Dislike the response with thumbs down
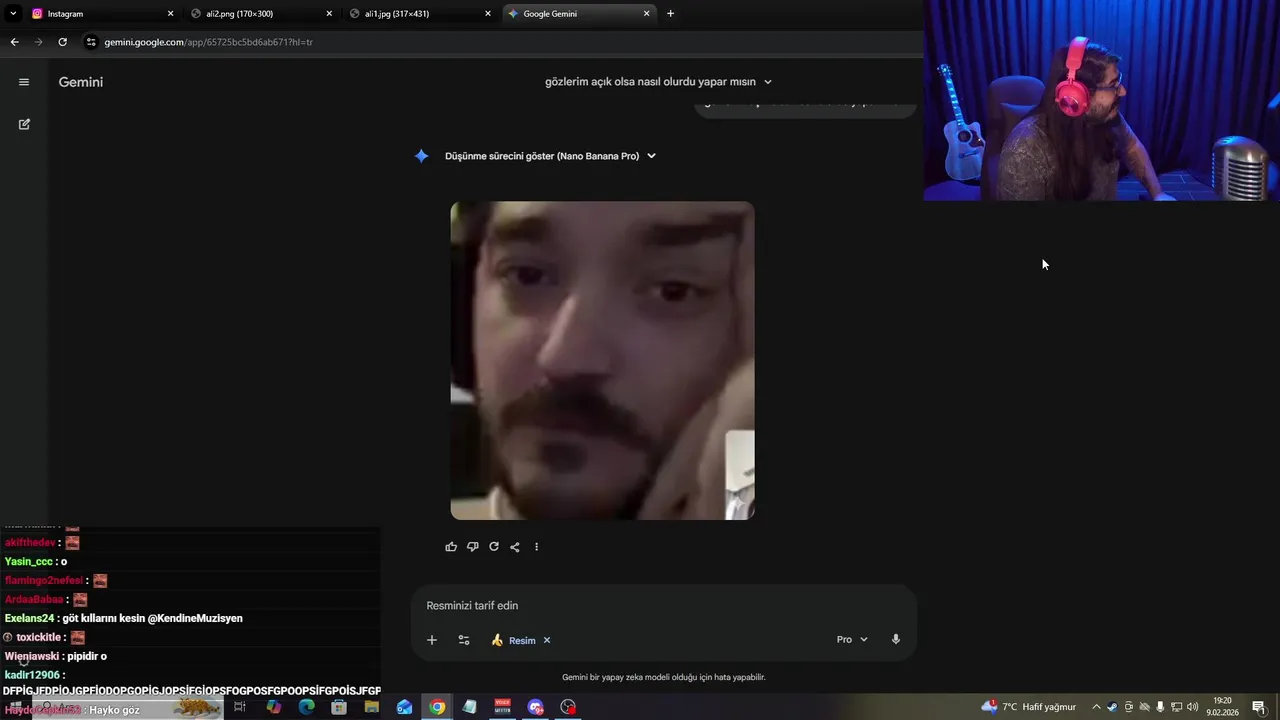The height and width of the screenshot is (720, 1280). coord(472,547)
